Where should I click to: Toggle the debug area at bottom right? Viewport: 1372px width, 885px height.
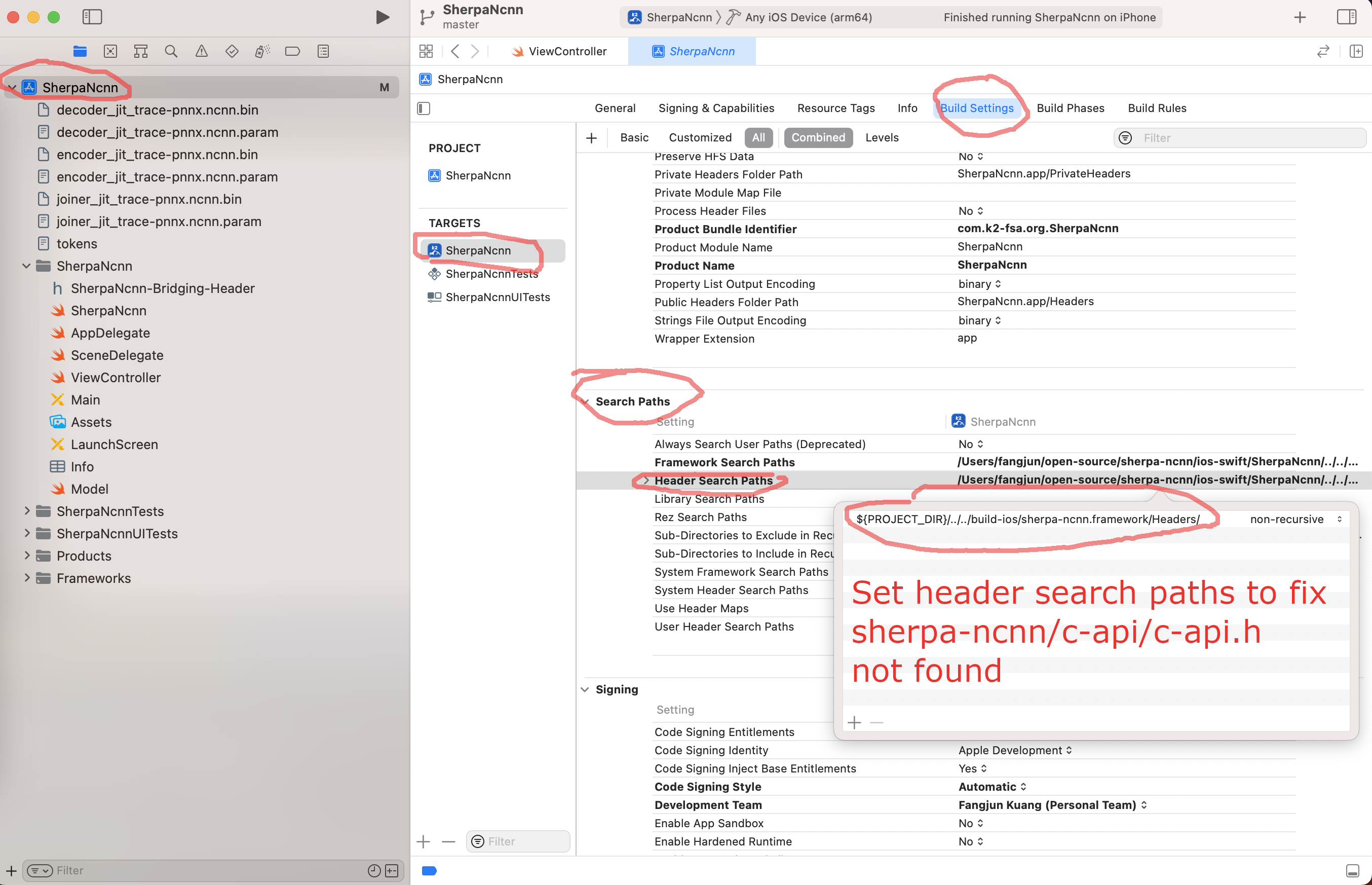1352,871
